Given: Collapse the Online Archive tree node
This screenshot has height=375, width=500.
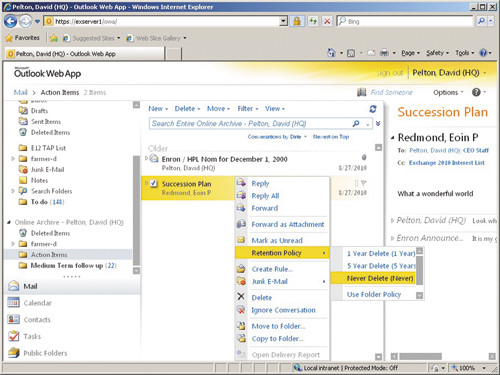Looking at the screenshot, I should coord(9,222).
